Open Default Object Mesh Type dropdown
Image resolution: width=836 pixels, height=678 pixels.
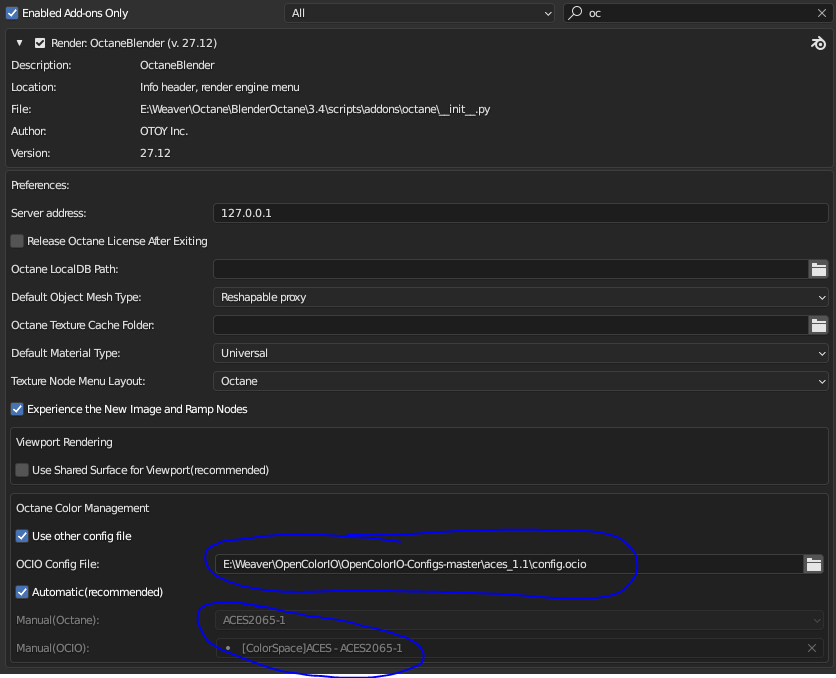click(x=520, y=297)
